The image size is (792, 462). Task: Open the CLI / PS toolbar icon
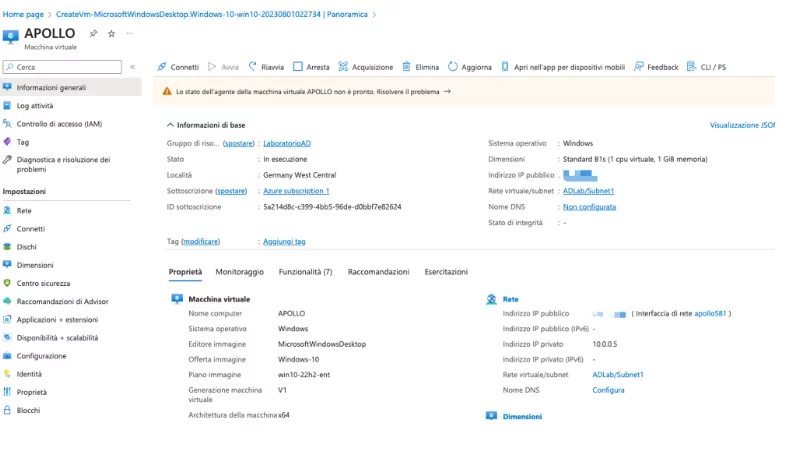point(691,67)
